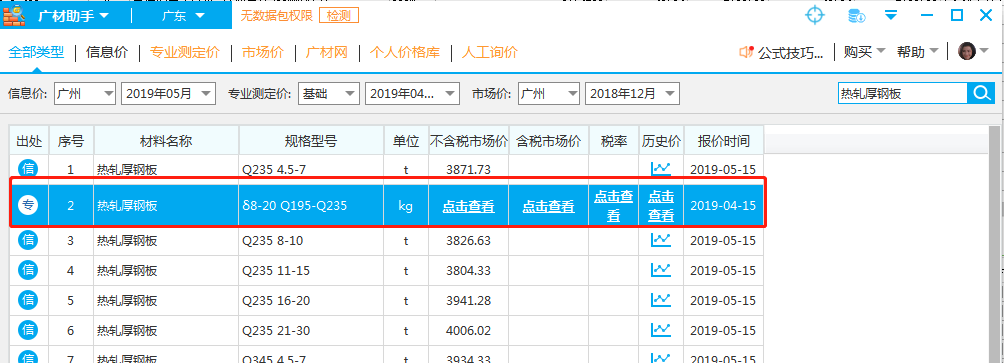
Task: Switch to the 人工询价 tab
Action: pos(490,52)
